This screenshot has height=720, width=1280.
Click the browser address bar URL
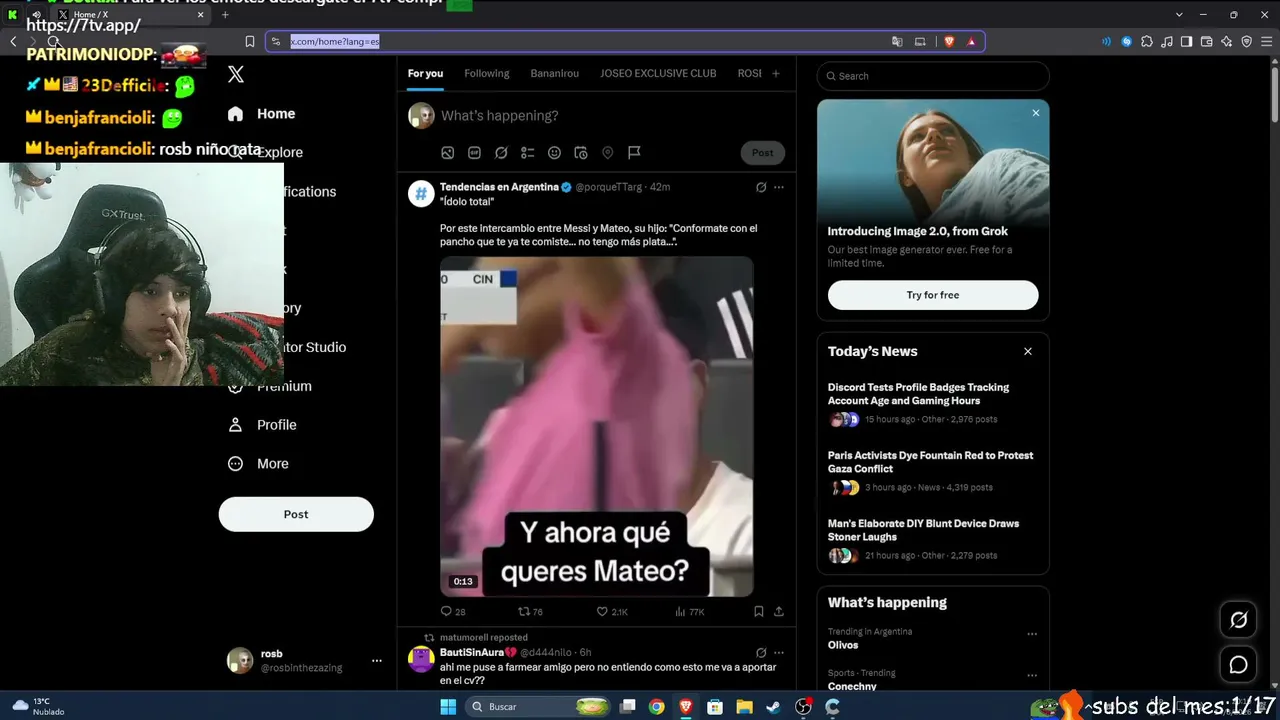pyautogui.click(x=334, y=41)
